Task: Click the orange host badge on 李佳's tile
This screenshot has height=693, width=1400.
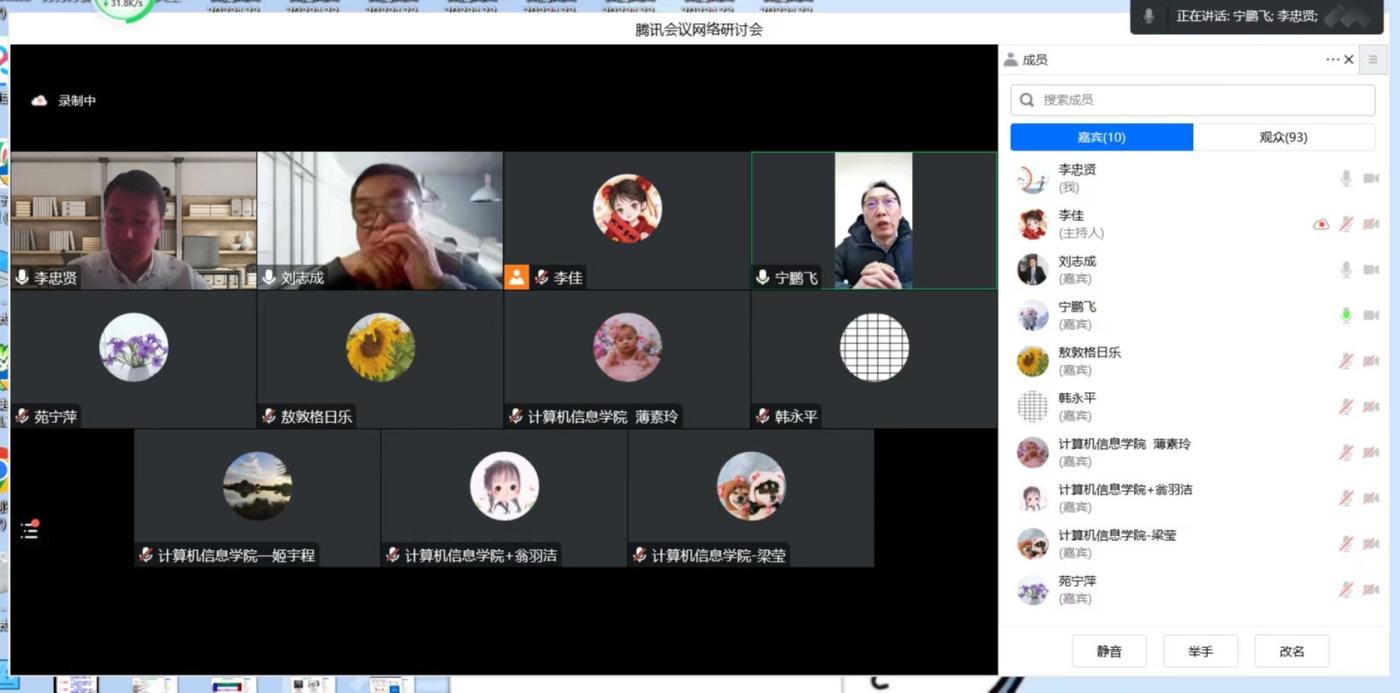Action: tap(516, 277)
